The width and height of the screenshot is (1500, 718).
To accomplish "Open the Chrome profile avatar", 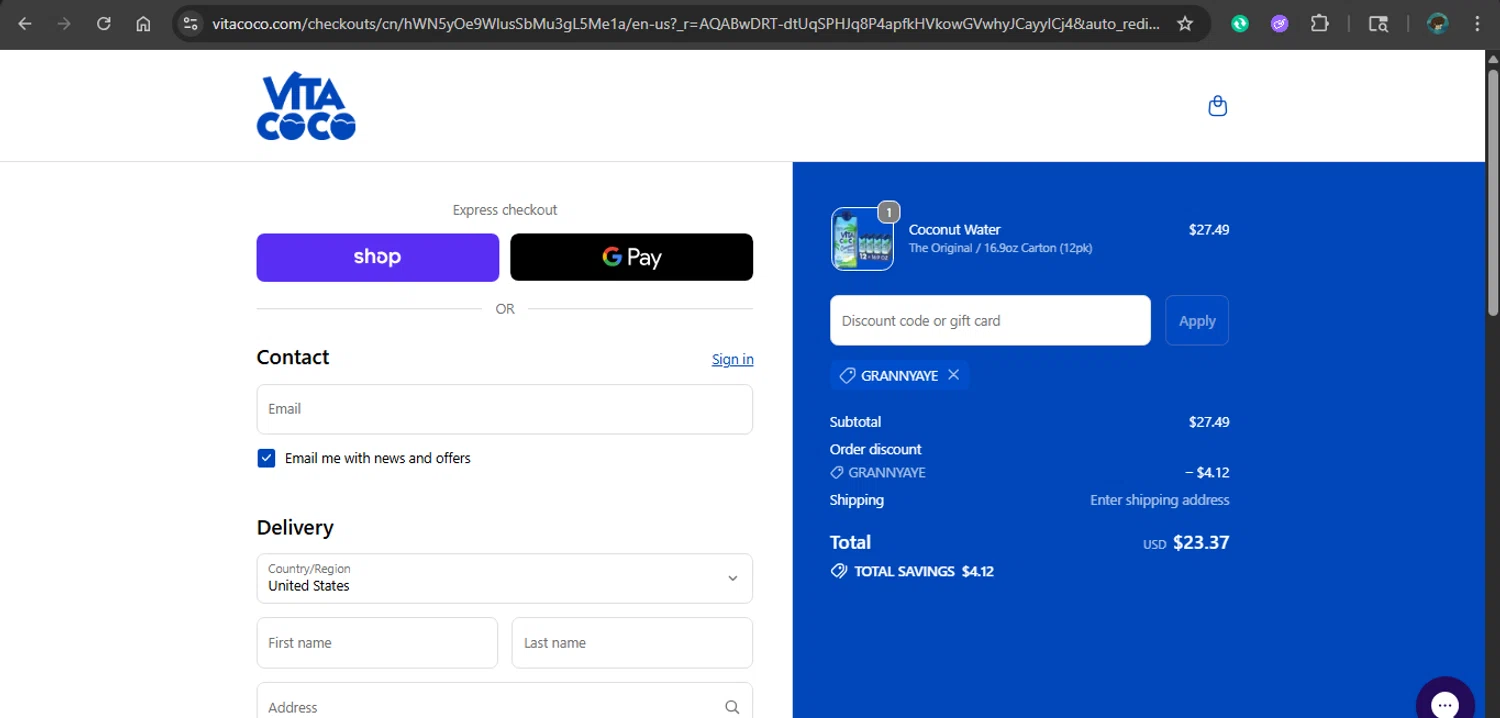I will [x=1438, y=24].
